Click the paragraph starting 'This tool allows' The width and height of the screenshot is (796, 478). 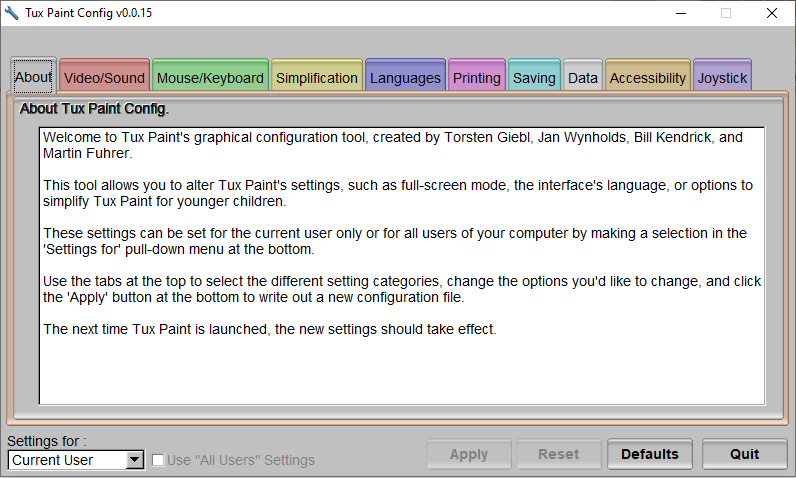pos(397,193)
